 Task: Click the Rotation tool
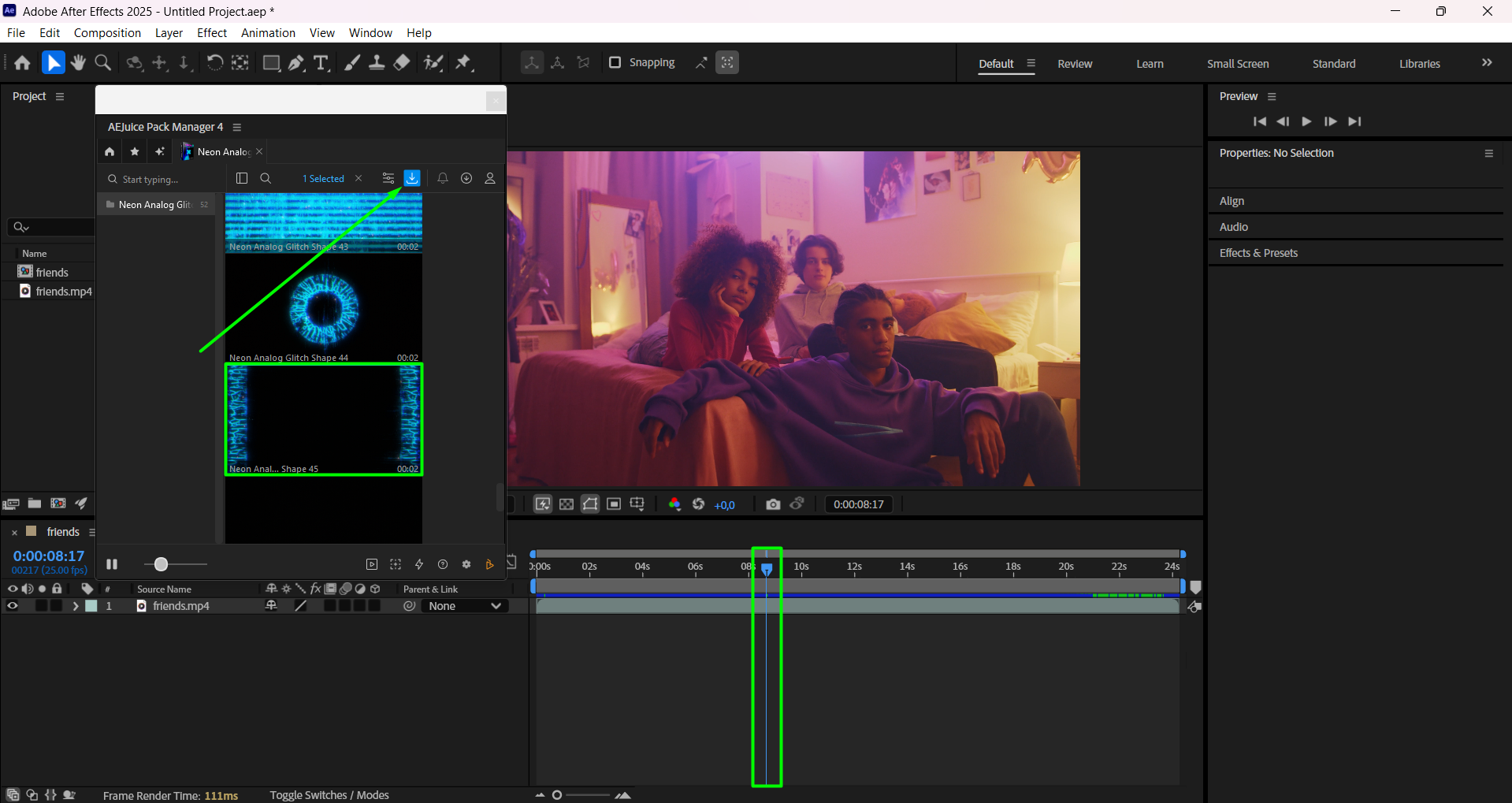[x=214, y=63]
